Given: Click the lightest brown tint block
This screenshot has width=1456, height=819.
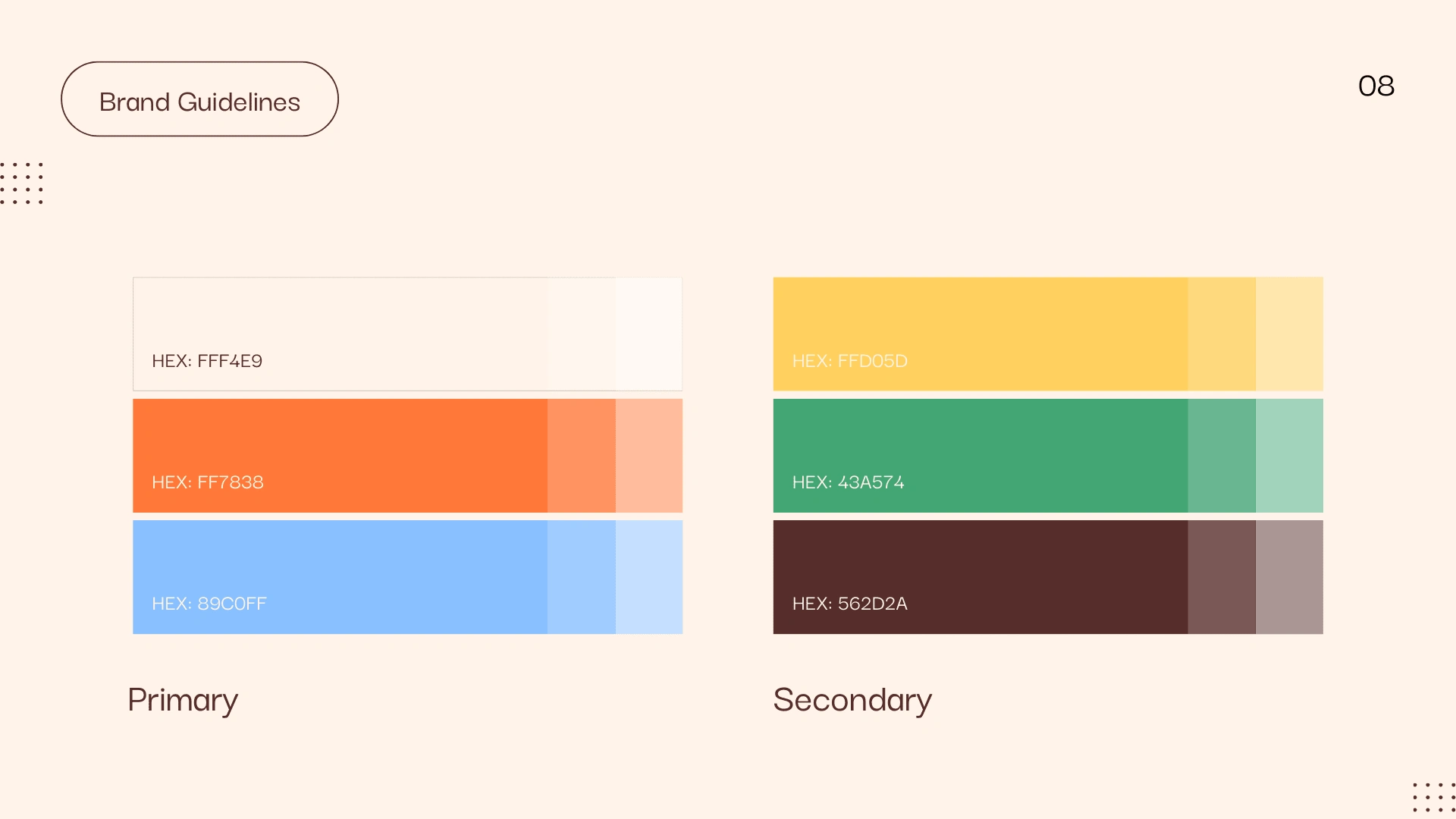Looking at the screenshot, I should tap(1289, 577).
